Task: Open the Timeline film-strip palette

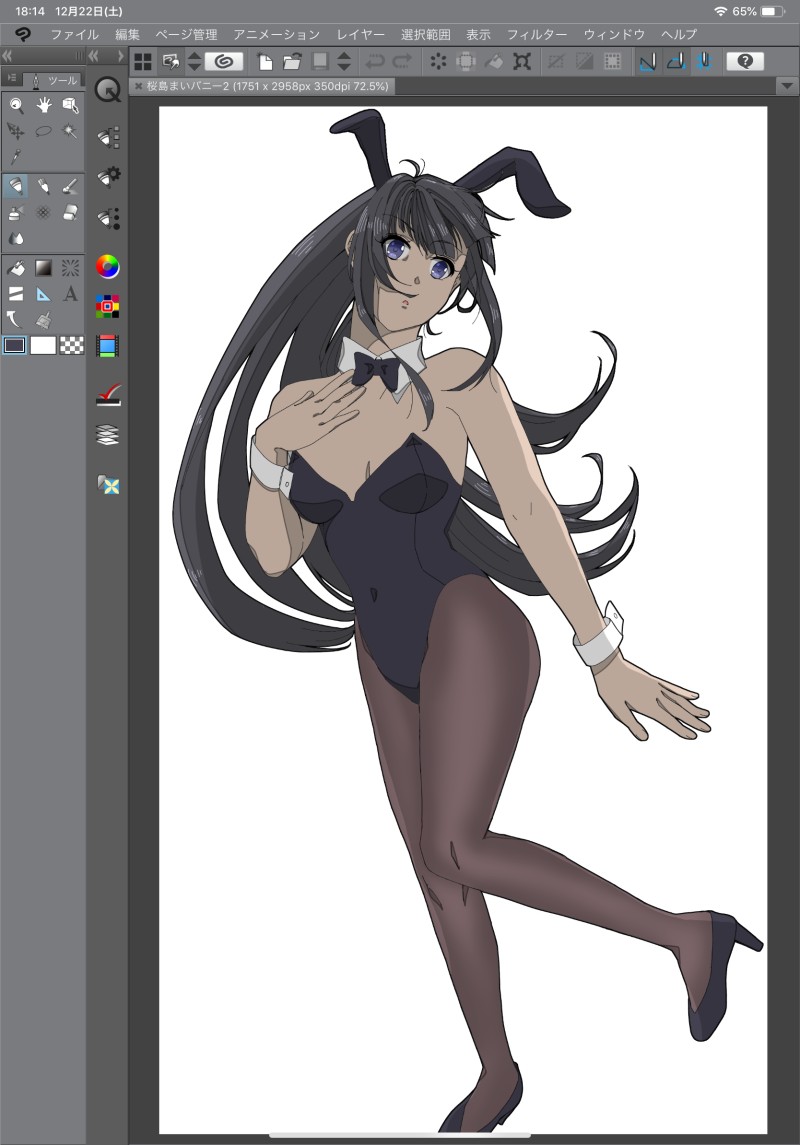Action: point(107,346)
